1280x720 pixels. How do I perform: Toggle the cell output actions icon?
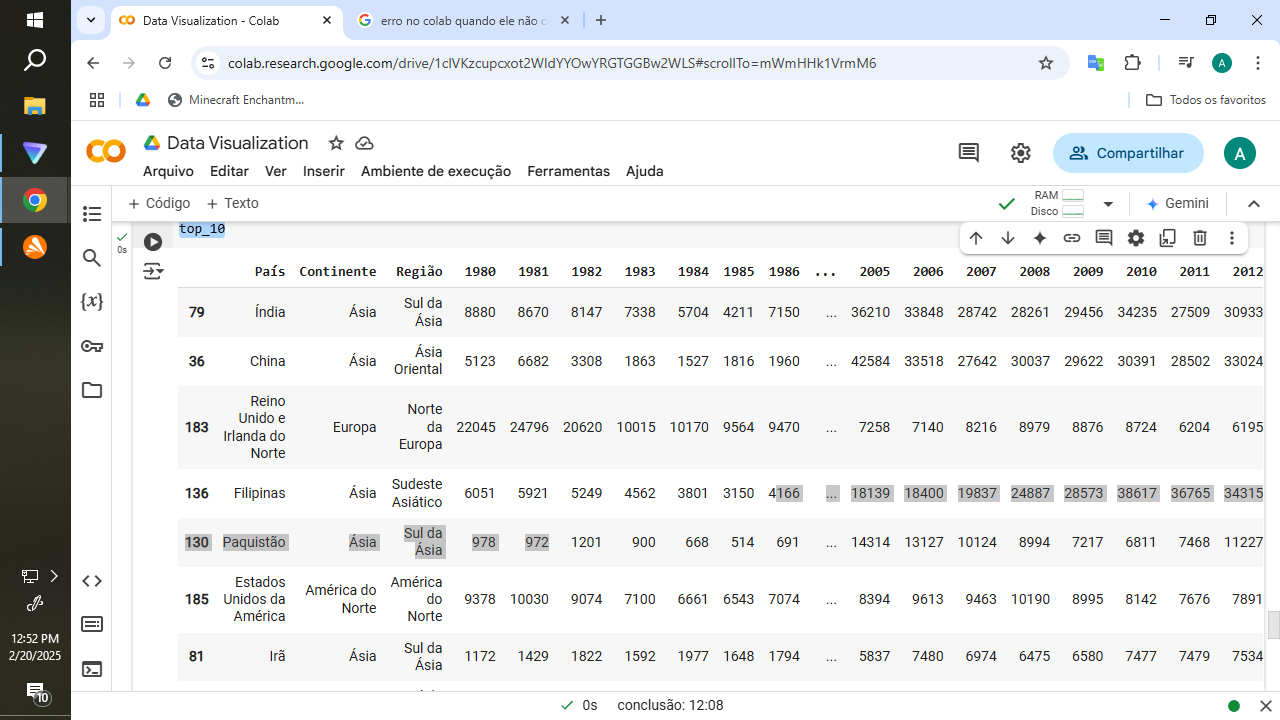tap(153, 271)
